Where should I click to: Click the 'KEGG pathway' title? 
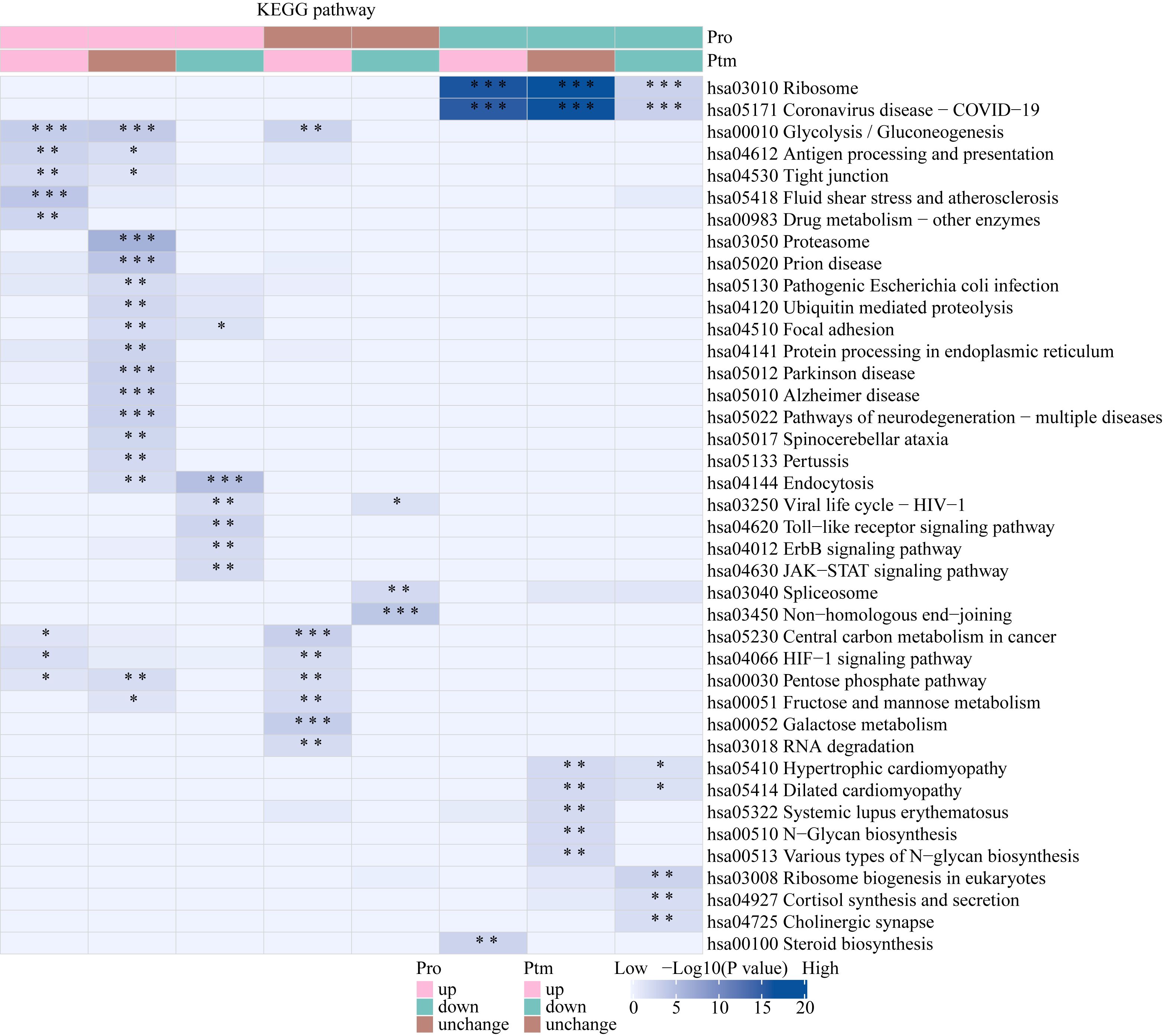(316, 10)
